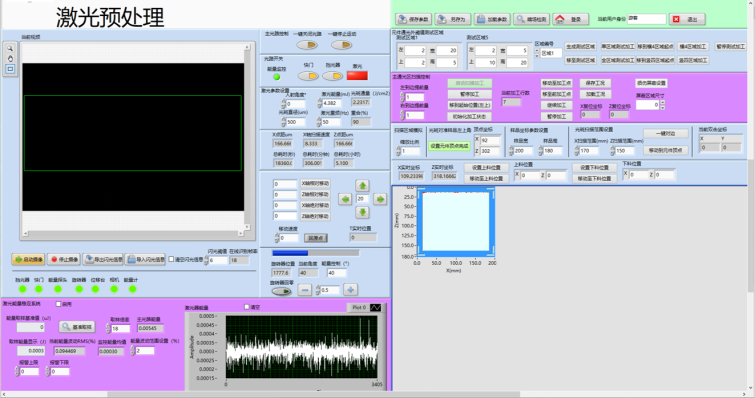Screen dimensions: 755x398
Task: Click the green left arrow jog button
Action: (x=345, y=199)
